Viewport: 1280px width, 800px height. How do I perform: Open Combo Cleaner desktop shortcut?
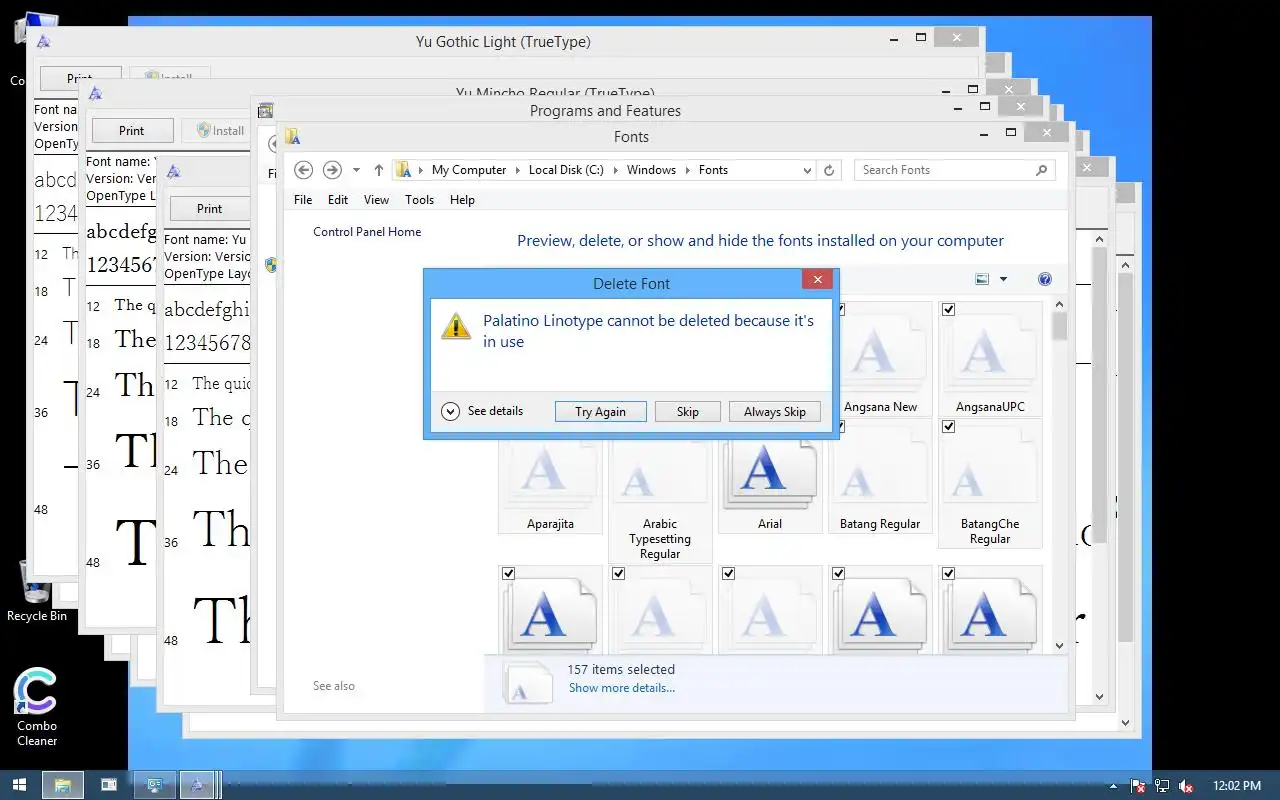(36, 707)
